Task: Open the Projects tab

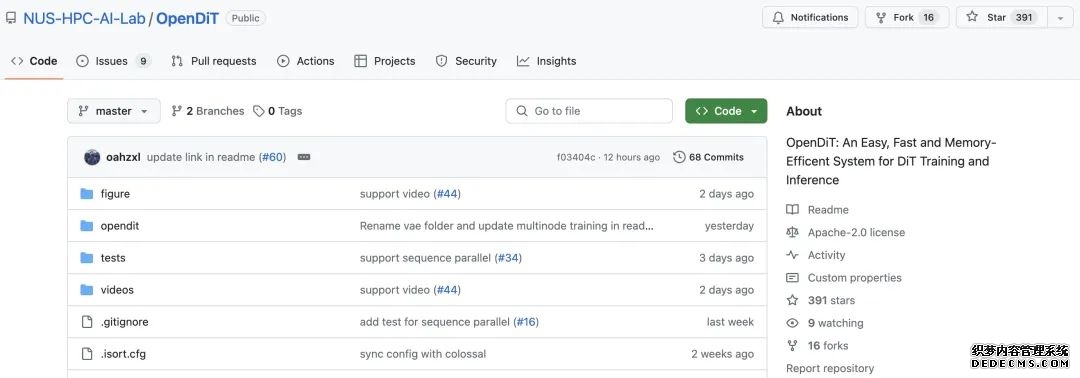Action: (384, 61)
